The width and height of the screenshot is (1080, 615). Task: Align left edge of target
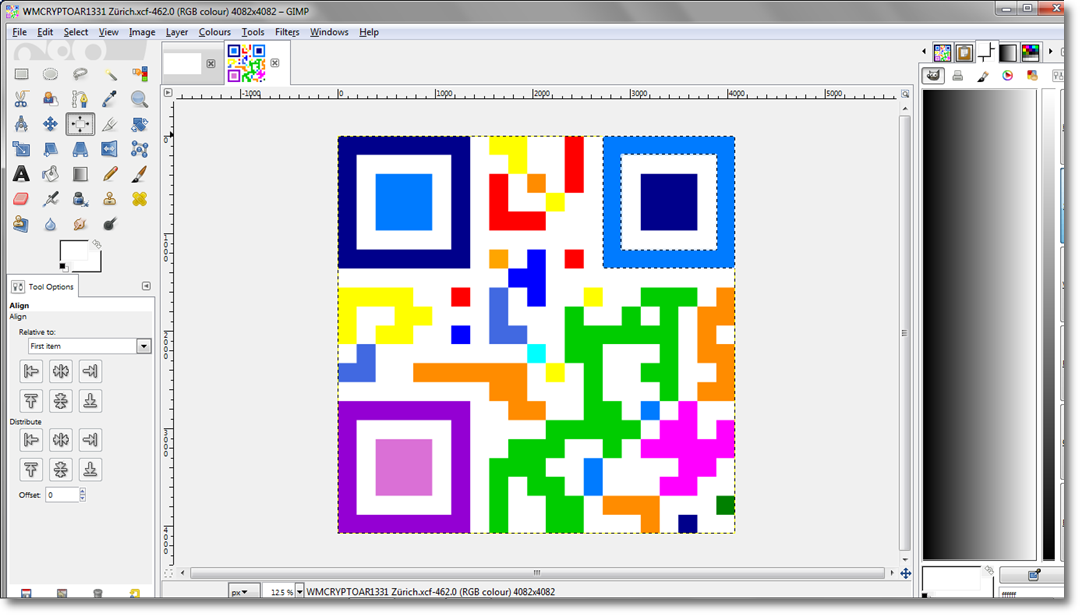31,371
